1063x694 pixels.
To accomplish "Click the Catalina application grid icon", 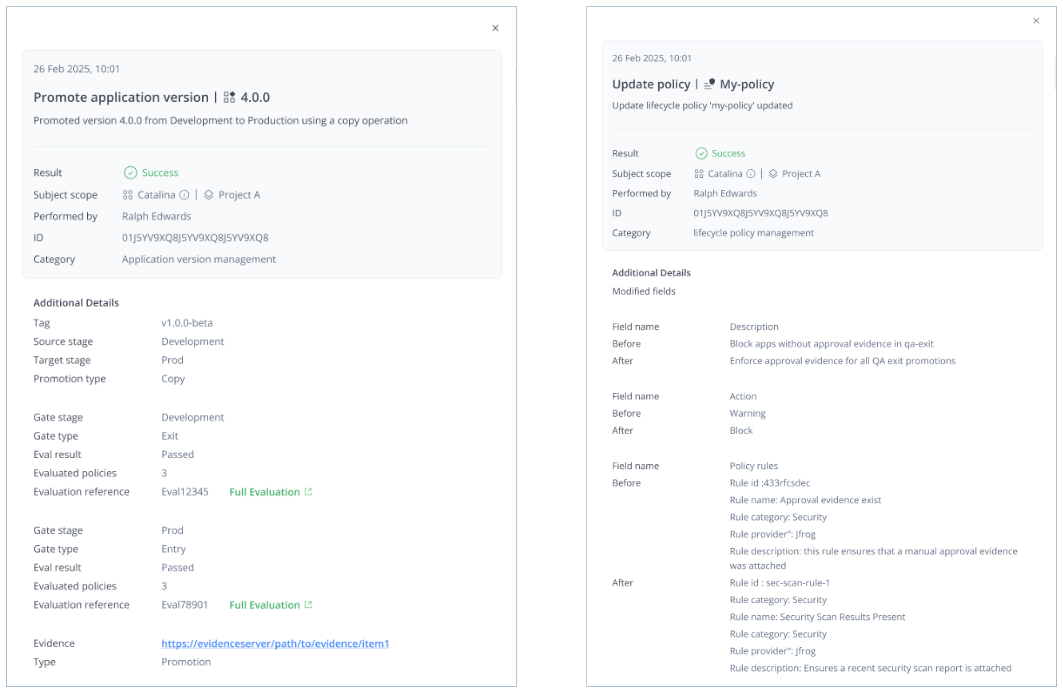I will coord(129,194).
